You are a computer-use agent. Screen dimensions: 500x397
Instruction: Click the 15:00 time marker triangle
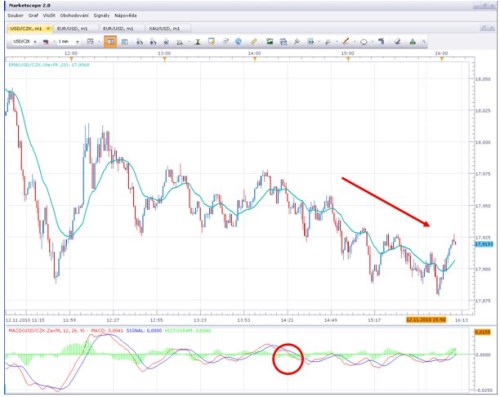348,59
